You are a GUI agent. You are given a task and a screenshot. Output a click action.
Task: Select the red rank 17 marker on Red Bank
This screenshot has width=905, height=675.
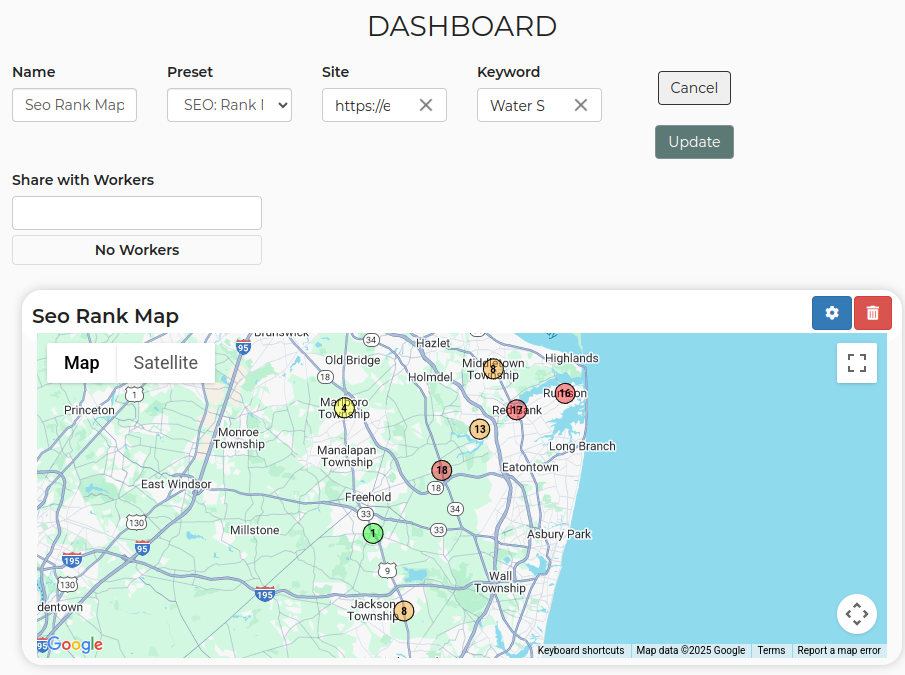coord(517,410)
